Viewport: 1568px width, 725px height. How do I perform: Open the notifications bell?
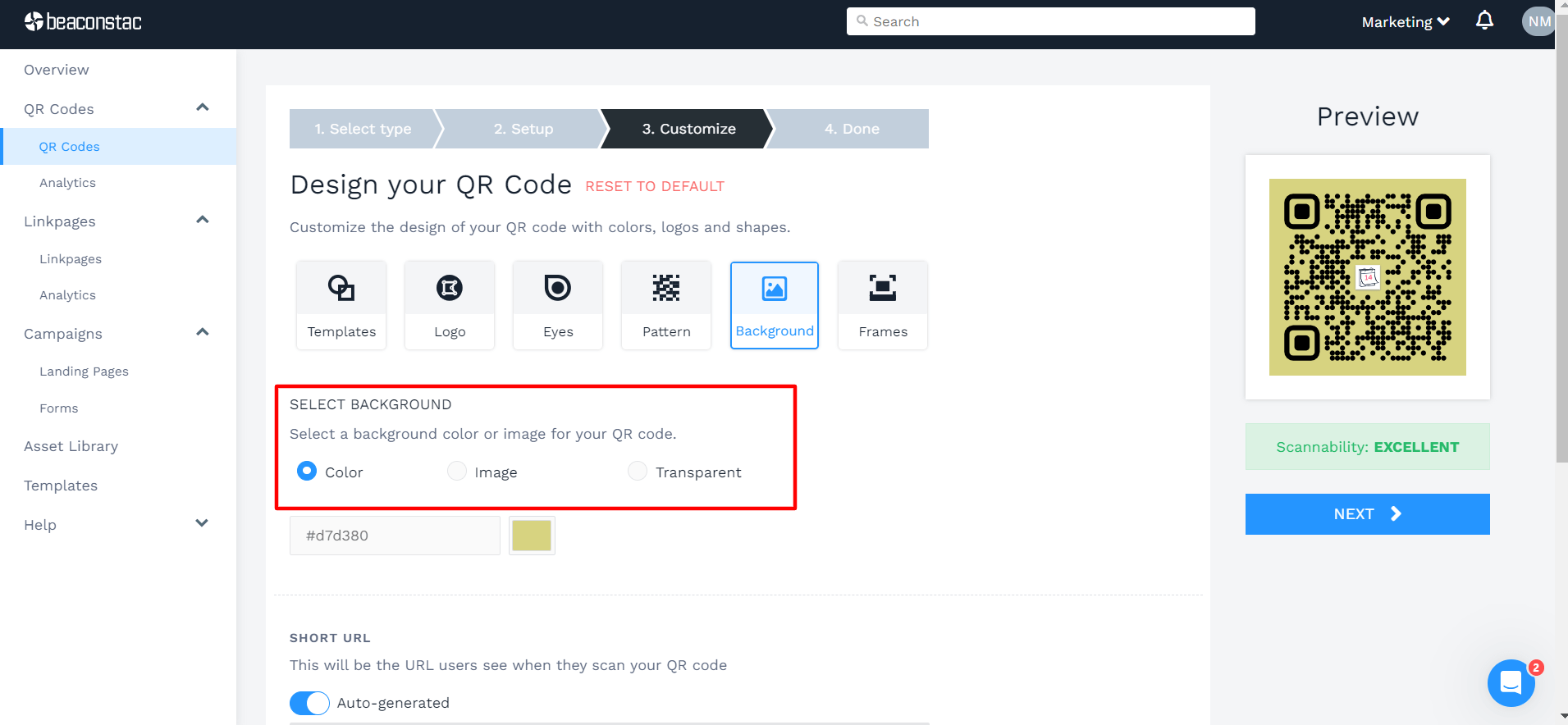tap(1484, 21)
